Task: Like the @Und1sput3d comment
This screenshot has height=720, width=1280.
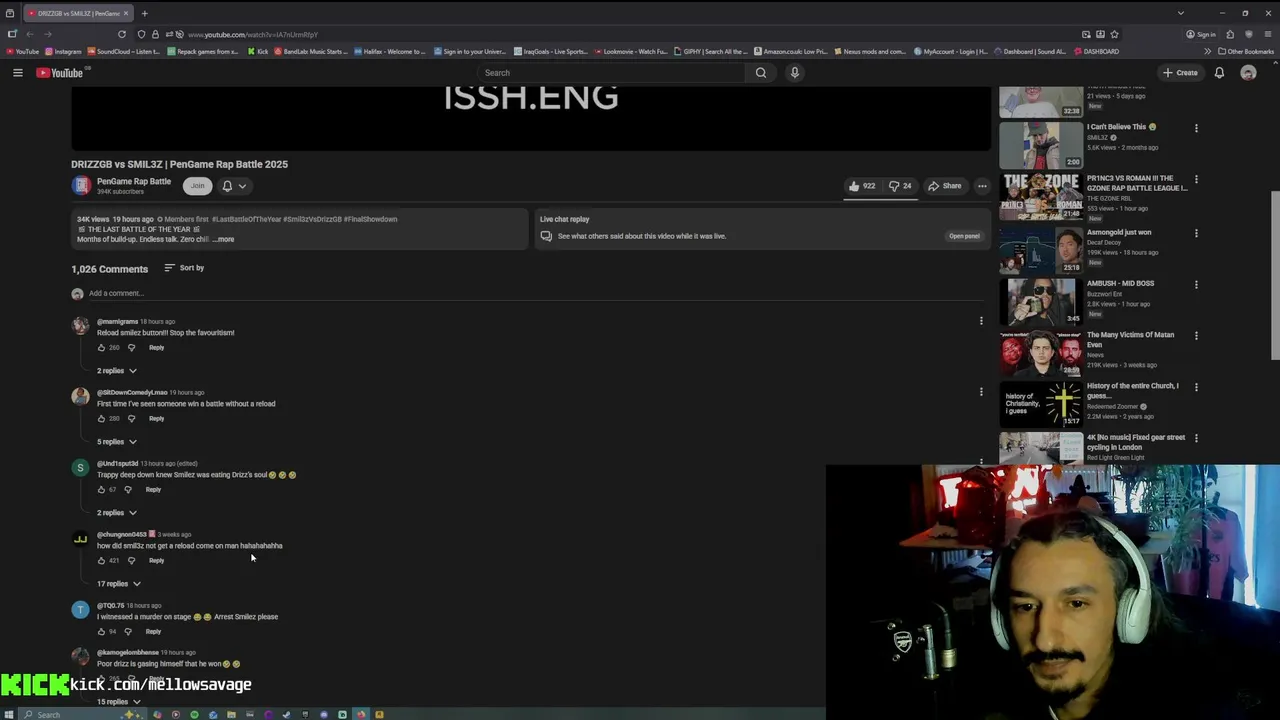Action: tap(101, 490)
